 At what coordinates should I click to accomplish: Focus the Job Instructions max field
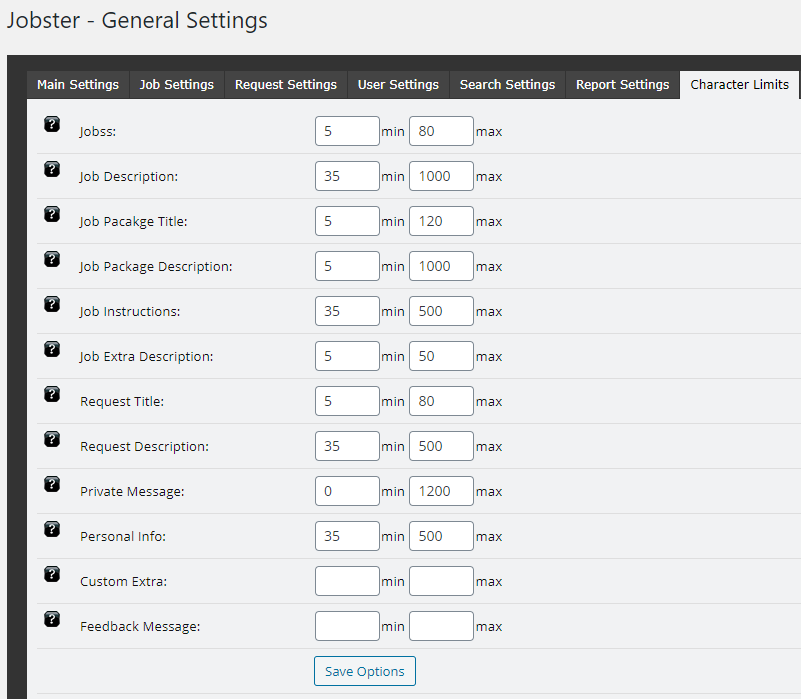[441, 311]
